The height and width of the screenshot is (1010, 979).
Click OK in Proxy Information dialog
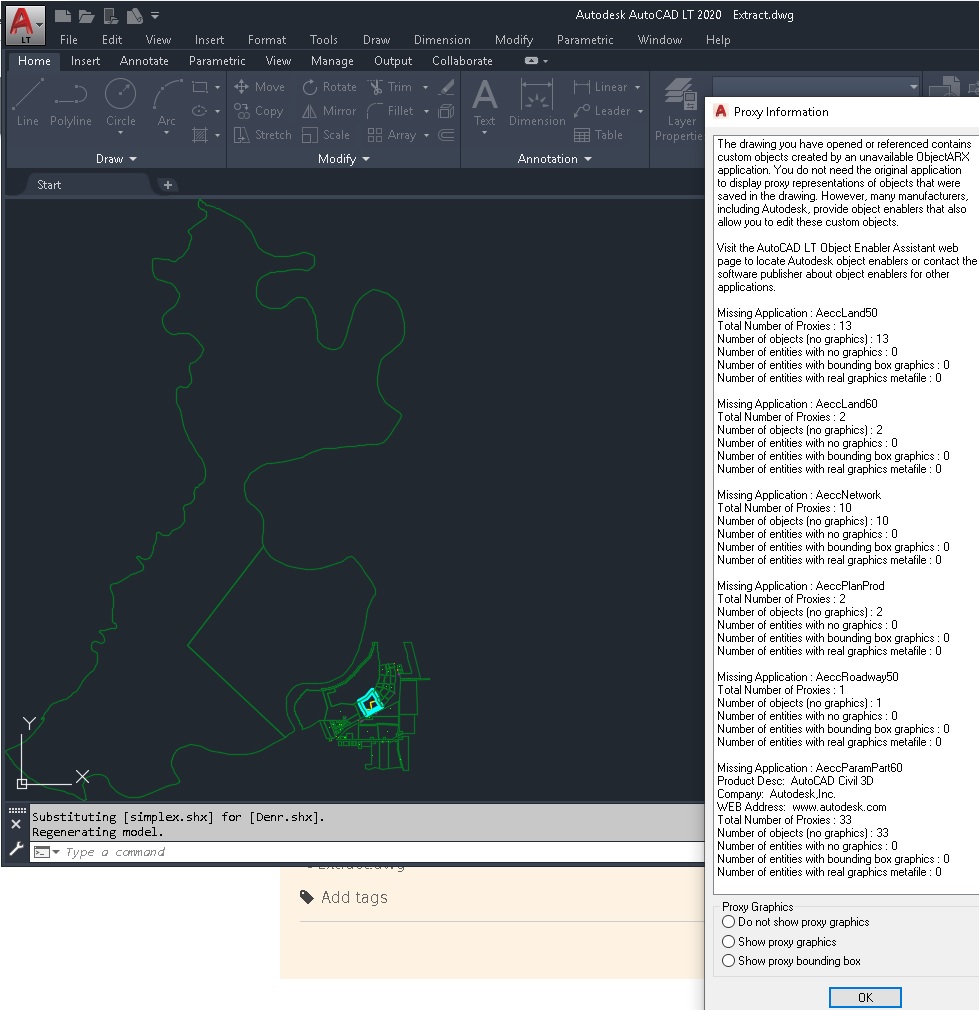coord(865,997)
